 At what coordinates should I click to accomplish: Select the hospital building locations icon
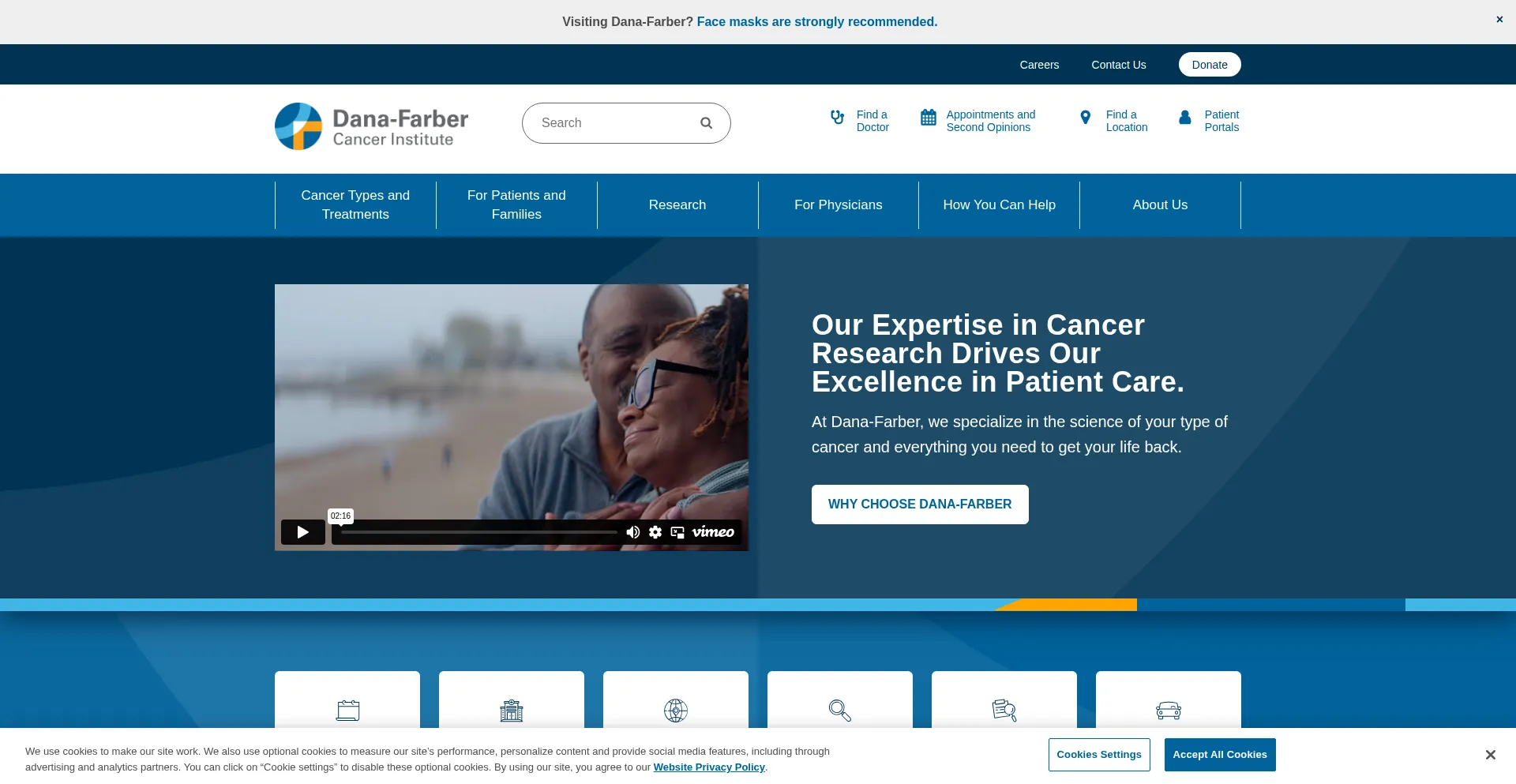(x=511, y=711)
